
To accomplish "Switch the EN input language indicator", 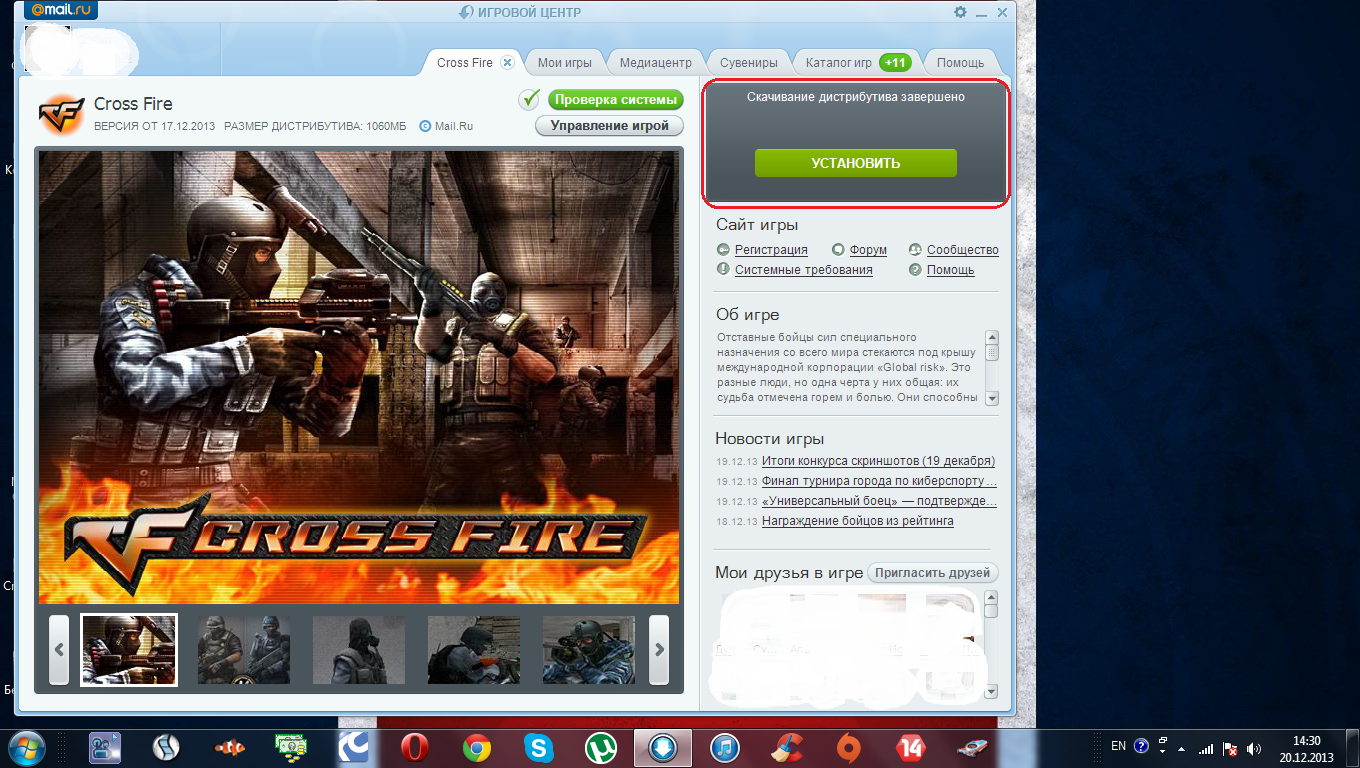I will click(1118, 746).
